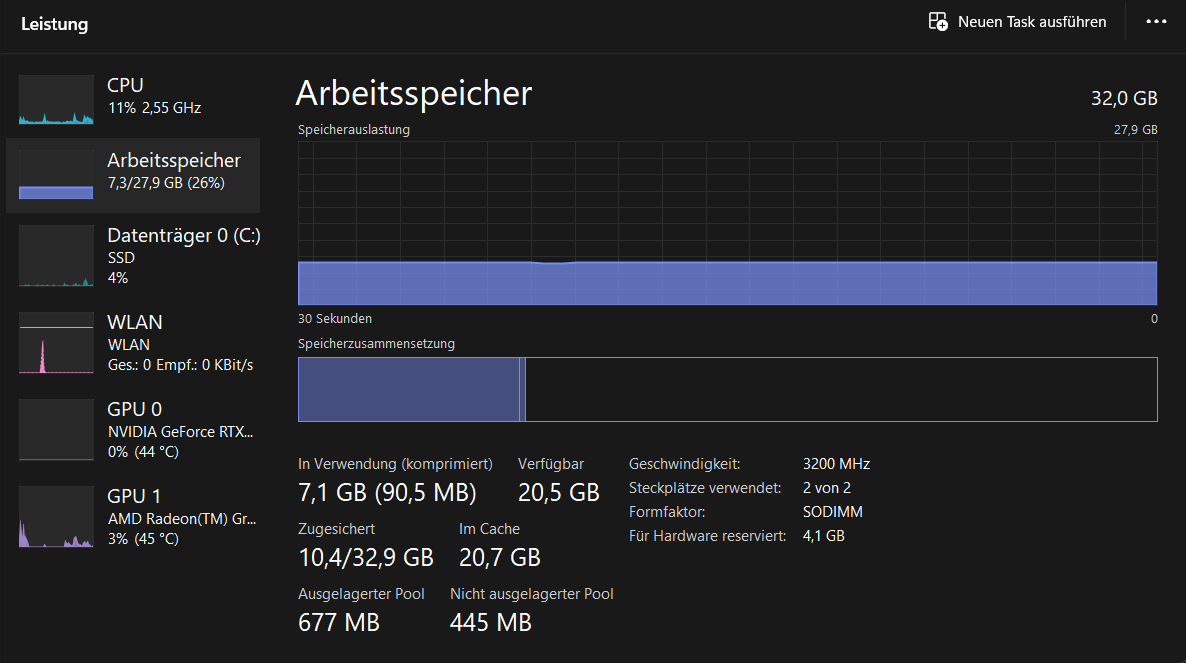
Task: Click the Neuen Task ausführen icon
Action: tap(938, 22)
